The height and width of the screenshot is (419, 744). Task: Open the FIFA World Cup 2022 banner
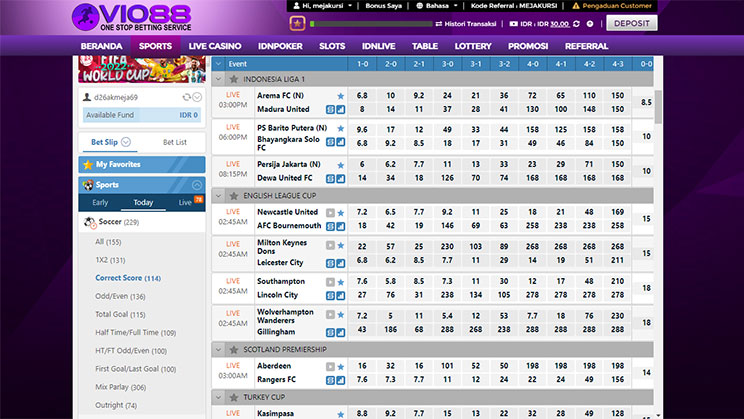pyautogui.click(x=142, y=69)
